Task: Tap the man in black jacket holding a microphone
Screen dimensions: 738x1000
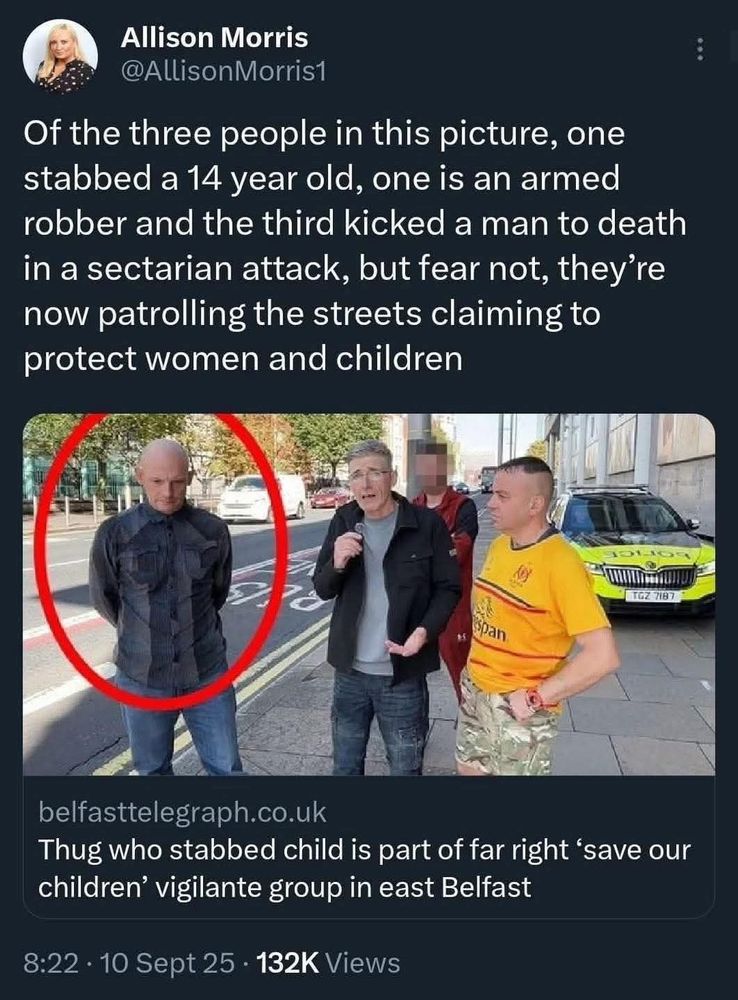Action: tap(383, 606)
